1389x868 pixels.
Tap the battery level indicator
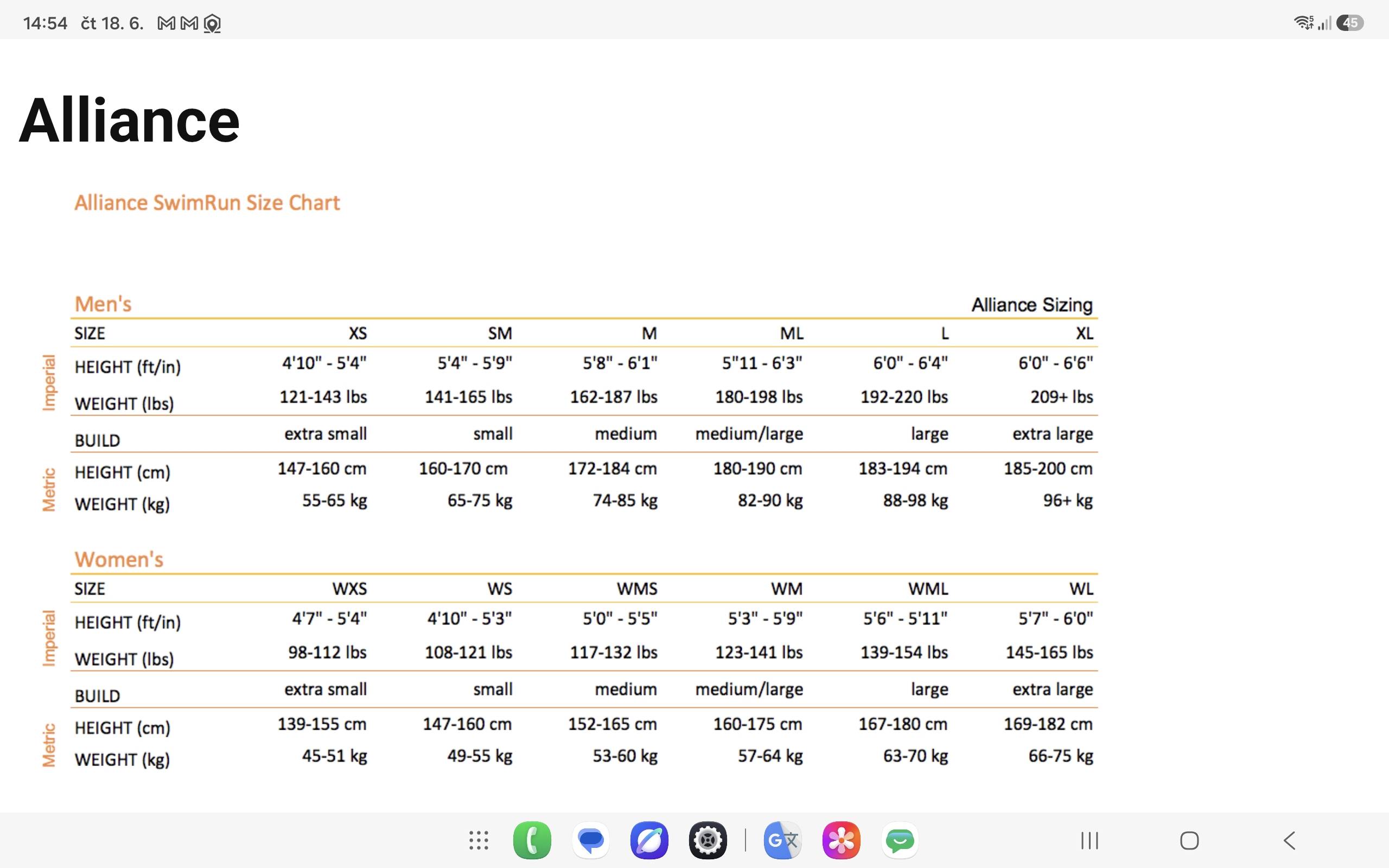point(1350,23)
